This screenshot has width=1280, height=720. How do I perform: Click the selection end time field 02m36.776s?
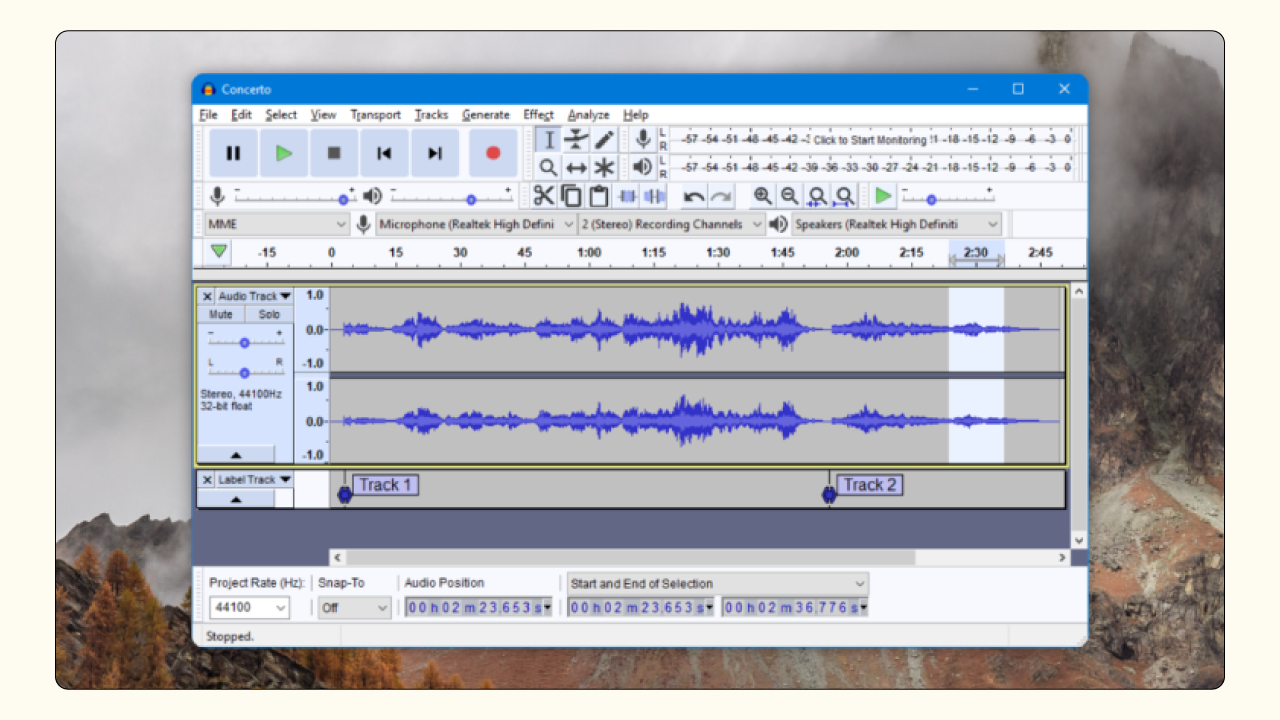pos(795,607)
